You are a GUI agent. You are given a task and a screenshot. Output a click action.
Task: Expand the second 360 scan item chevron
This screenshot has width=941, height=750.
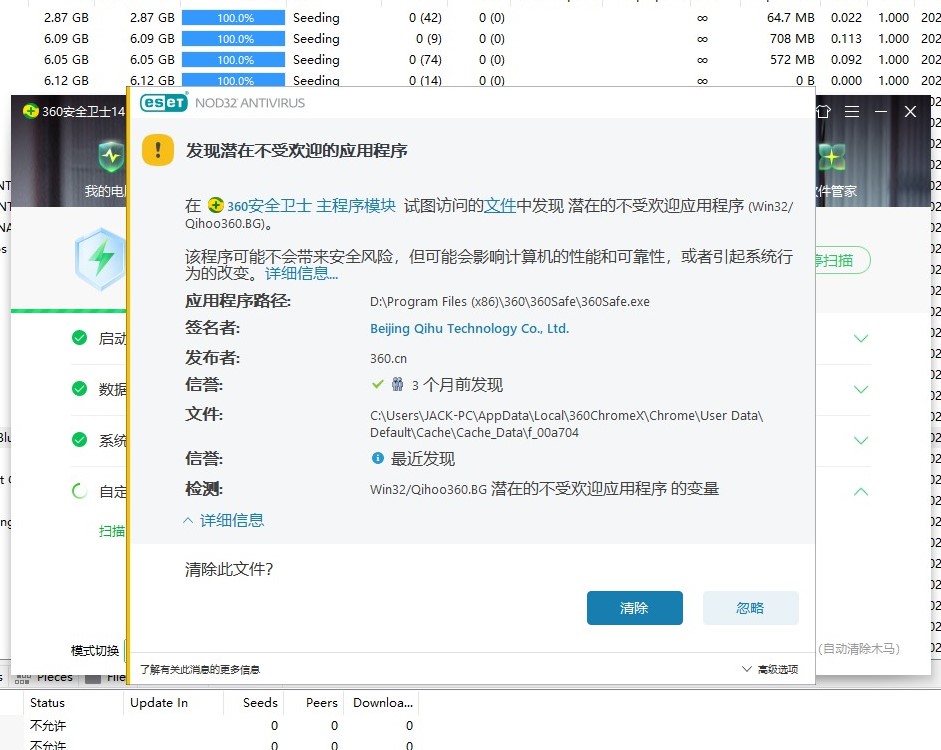point(861,389)
